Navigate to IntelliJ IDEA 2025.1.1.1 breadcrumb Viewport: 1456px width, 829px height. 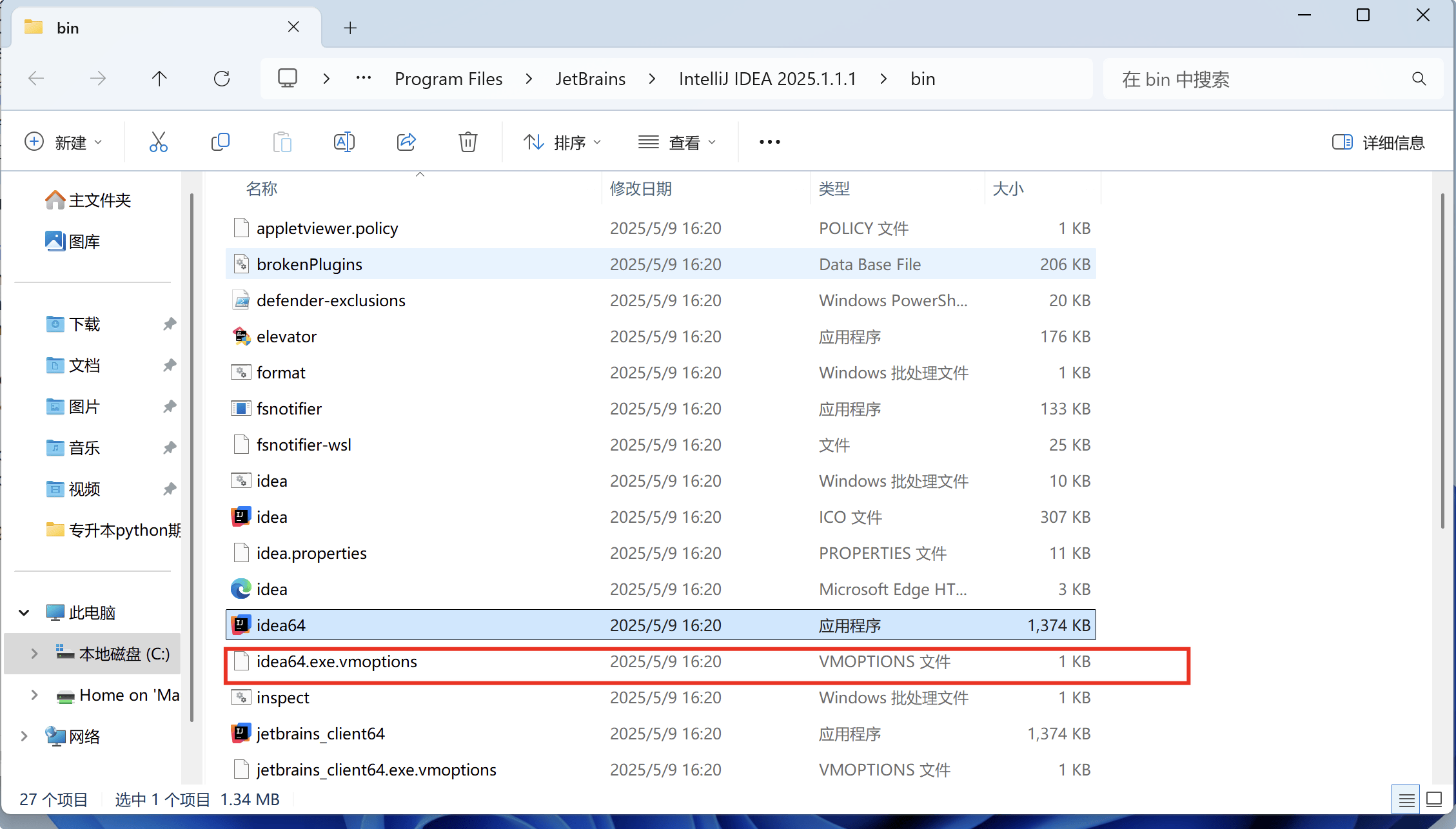767,79
